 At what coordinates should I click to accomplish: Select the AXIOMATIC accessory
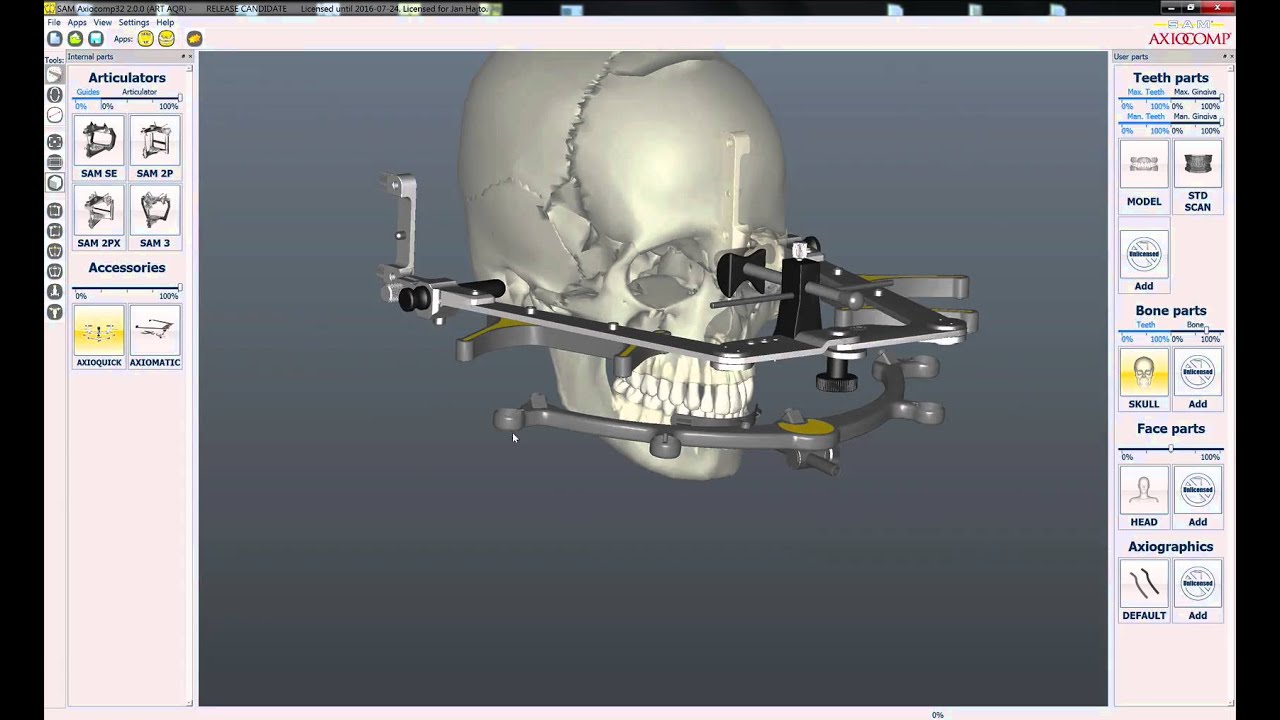[155, 336]
